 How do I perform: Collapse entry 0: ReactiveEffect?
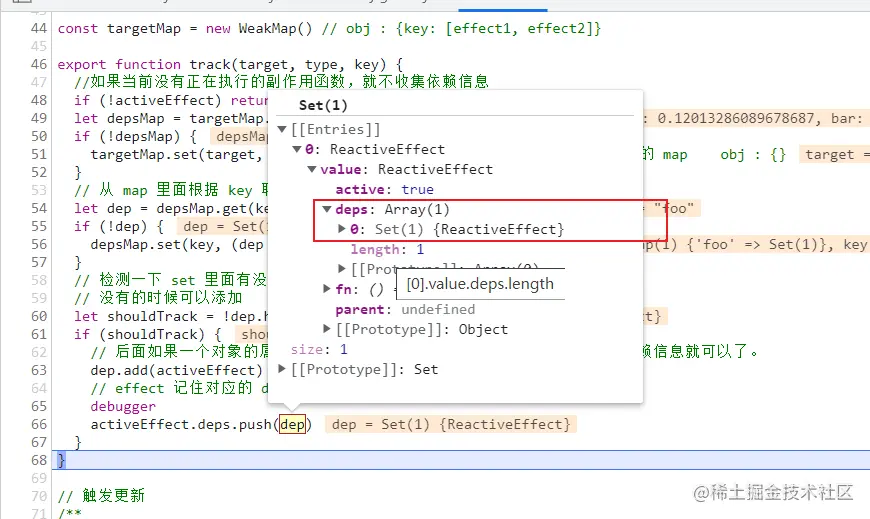[297, 149]
